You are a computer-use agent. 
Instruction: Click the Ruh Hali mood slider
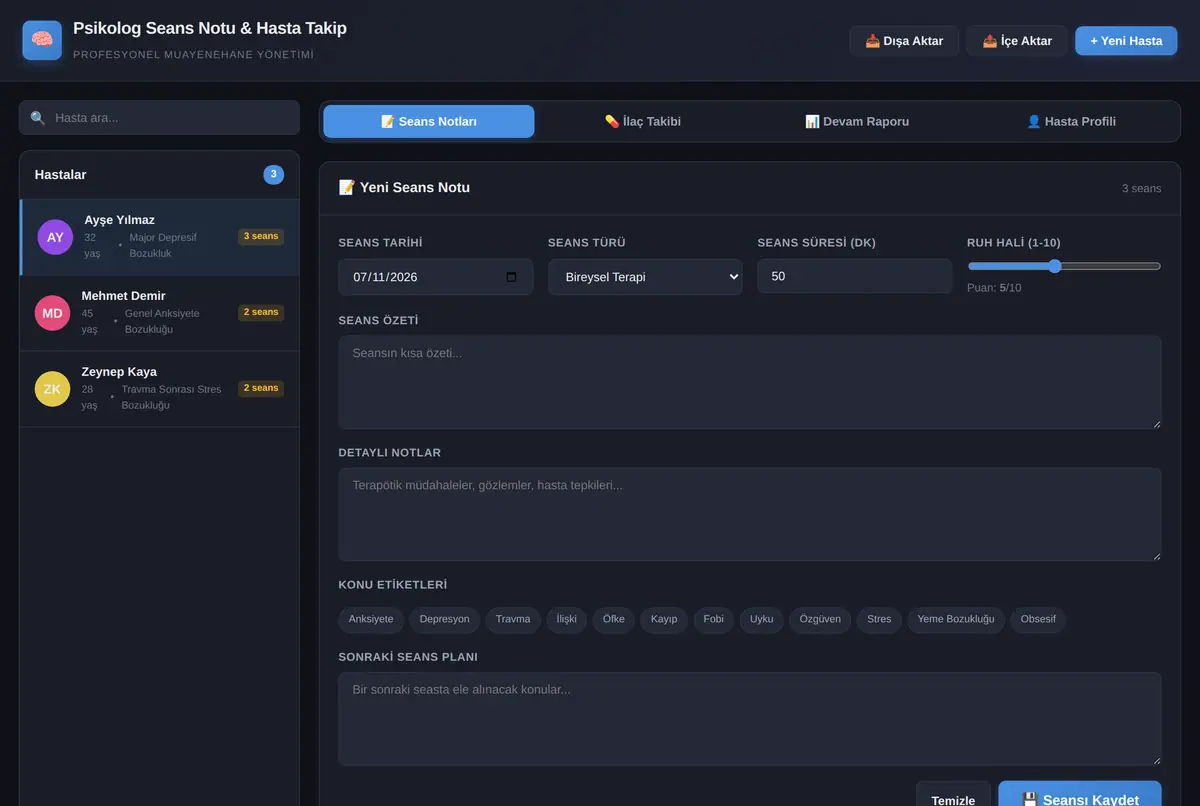[x=1064, y=266]
